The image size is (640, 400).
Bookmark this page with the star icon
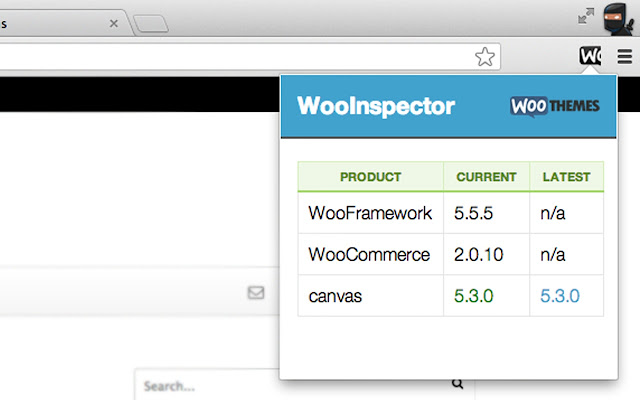click(x=484, y=57)
